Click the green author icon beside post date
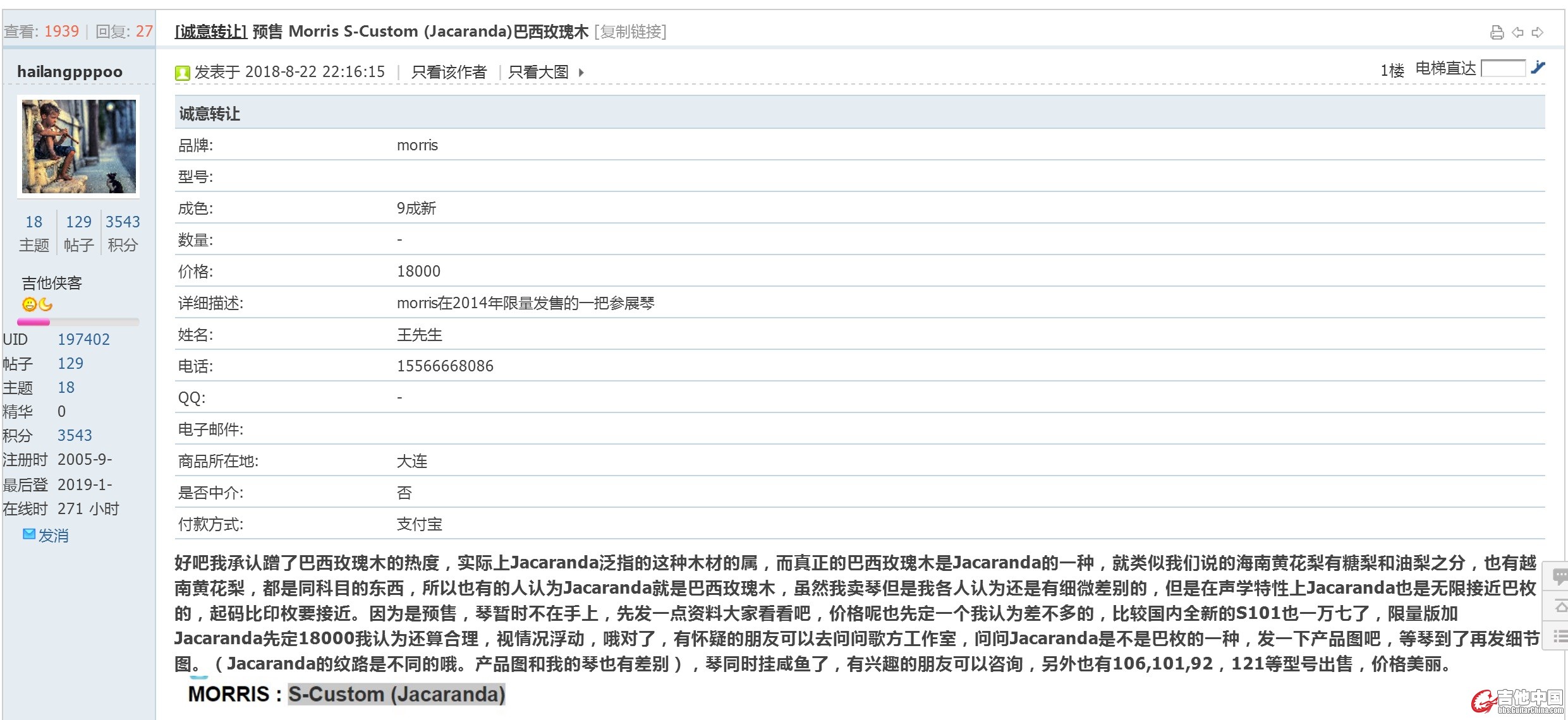 [x=183, y=73]
